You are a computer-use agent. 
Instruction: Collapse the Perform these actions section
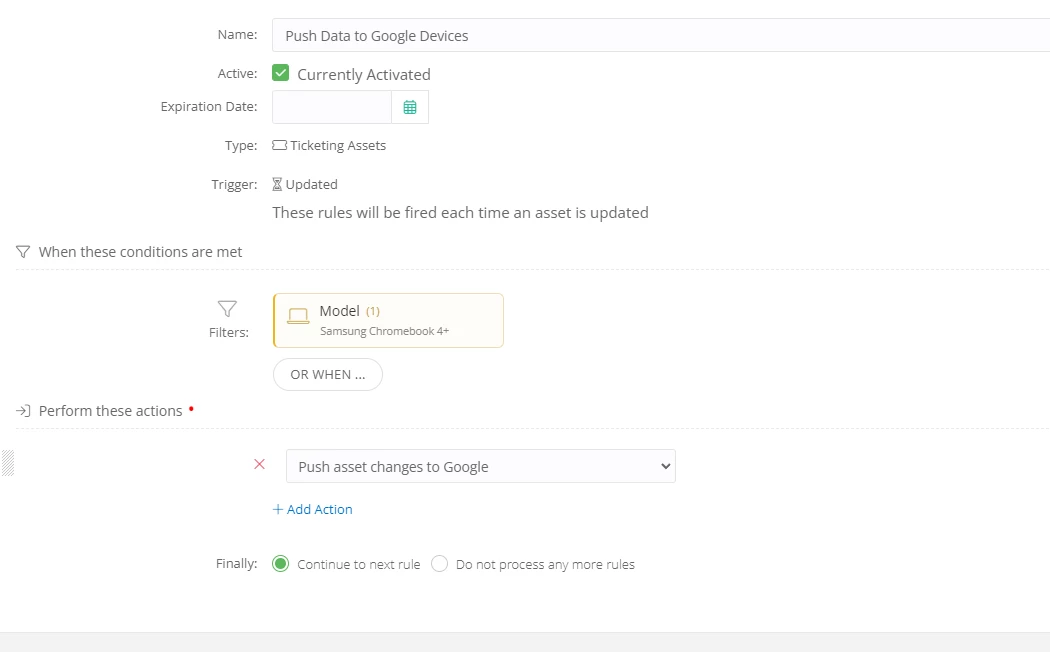tap(110, 411)
